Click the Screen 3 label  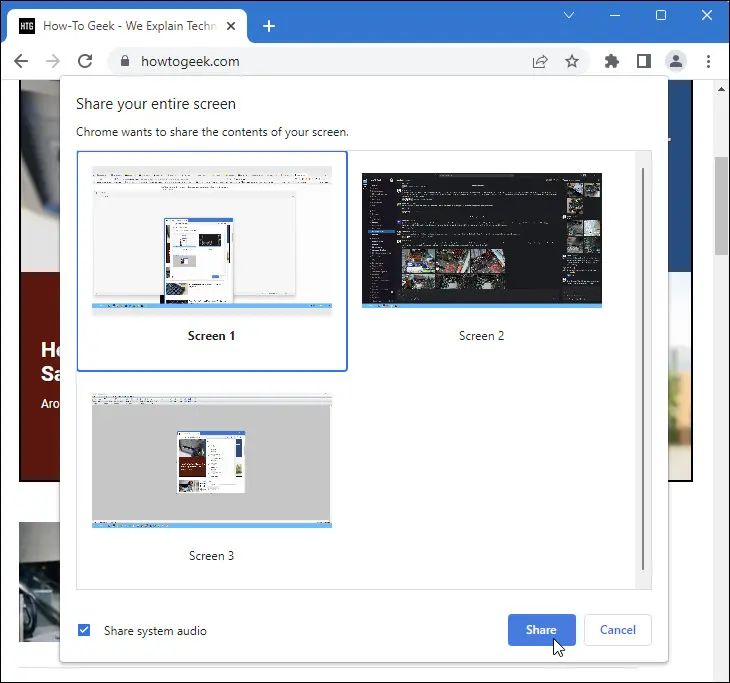tap(211, 555)
